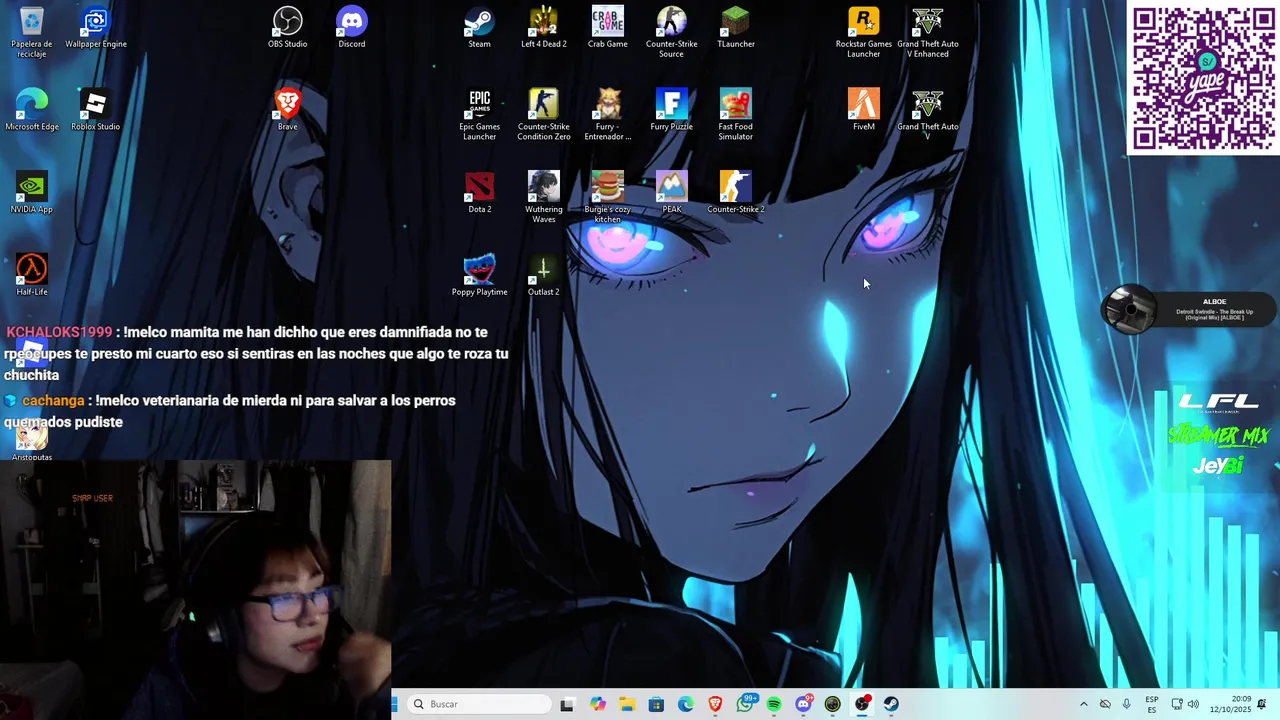Screen dimensions: 1280x720
Task: Open Steam from the taskbar
Action: click(x=891, y=704)
